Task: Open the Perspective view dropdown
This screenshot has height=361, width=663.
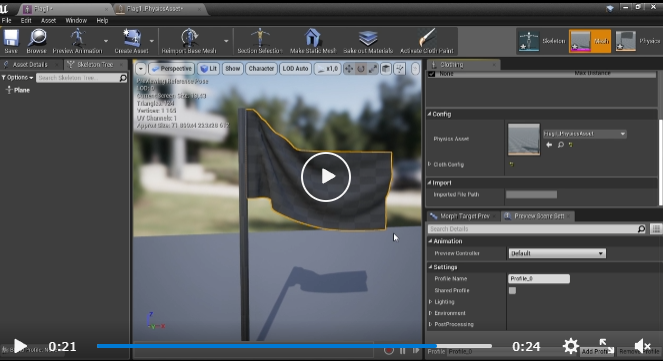Action: pos(172,68)
